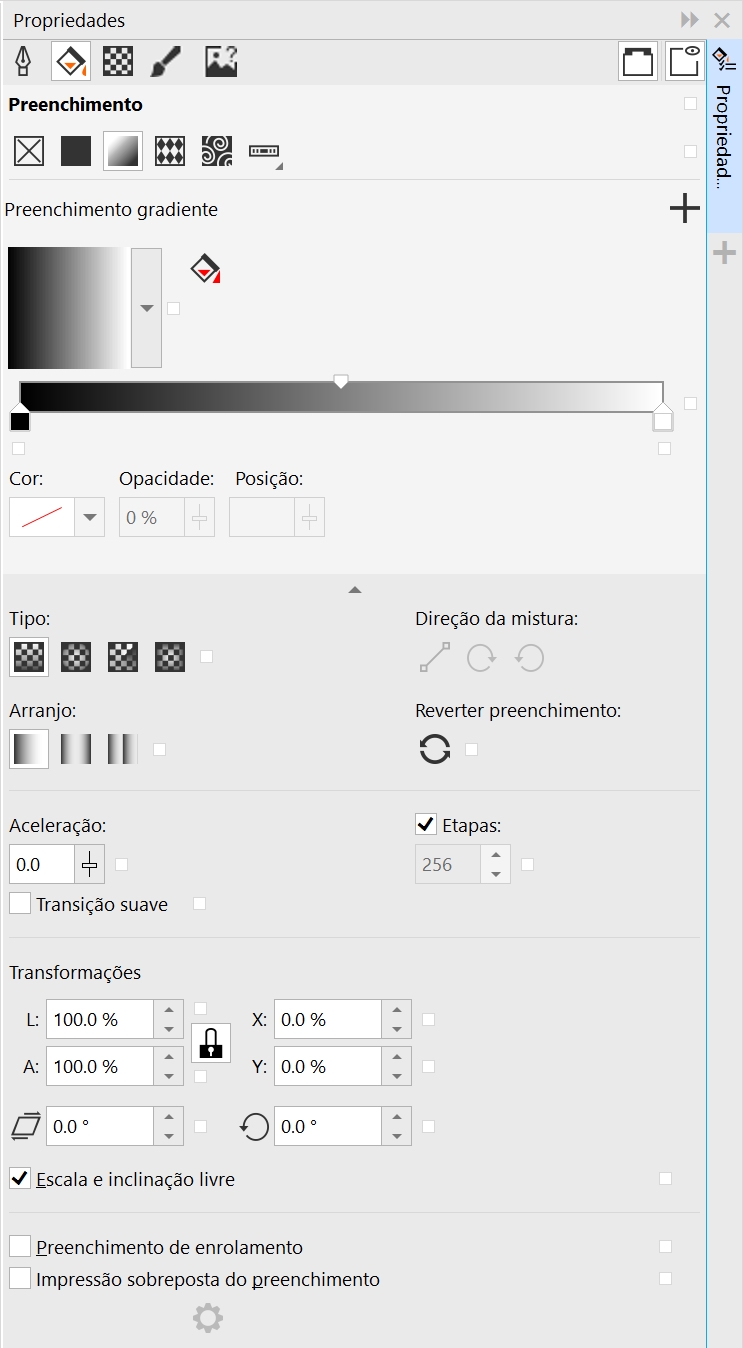The height and width of the screenshot is (1348, 743).
Task: Disable the Etapas checkbox
Action: coord(426,825)
